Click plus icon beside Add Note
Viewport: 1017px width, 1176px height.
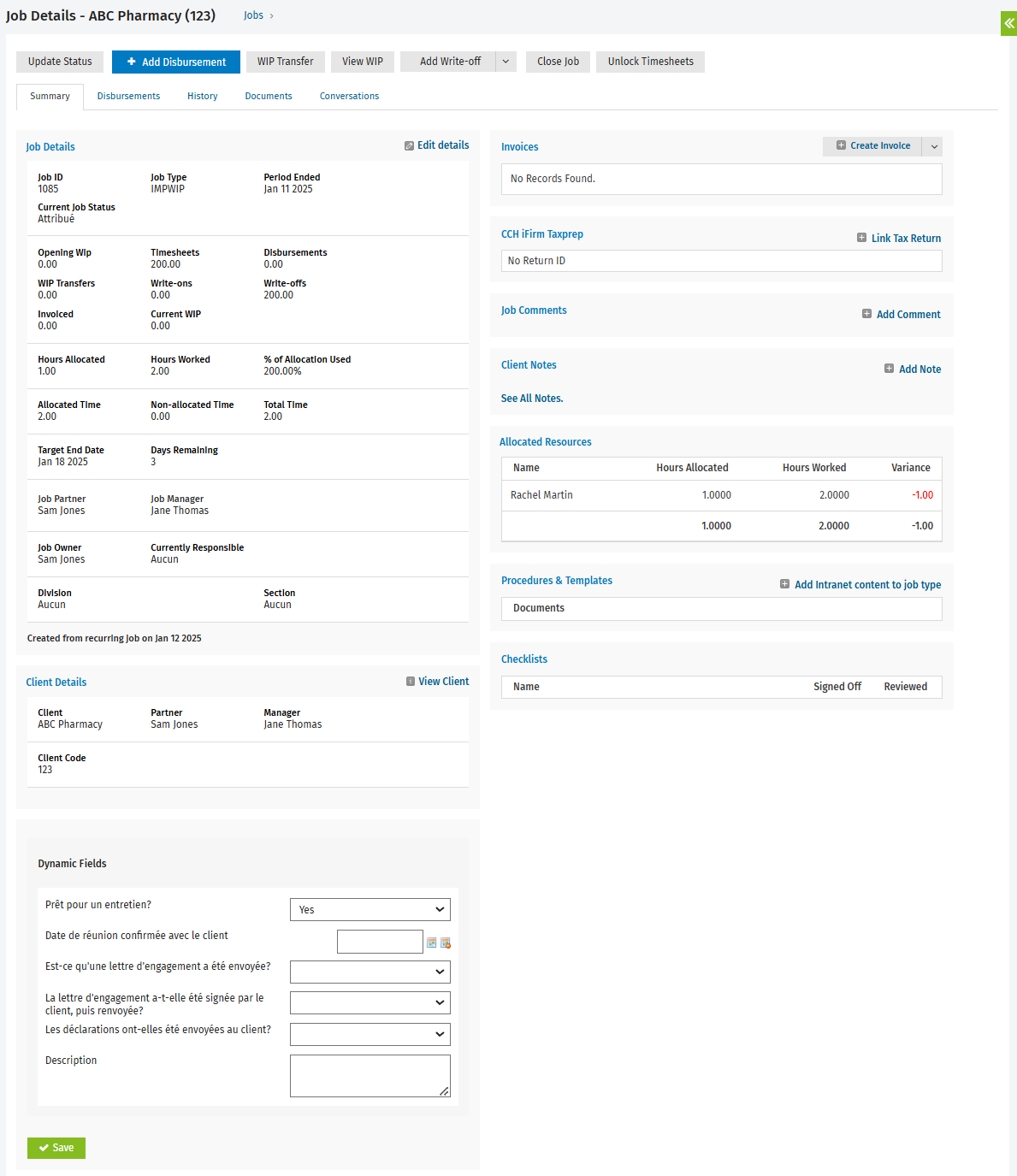[890, 369]
